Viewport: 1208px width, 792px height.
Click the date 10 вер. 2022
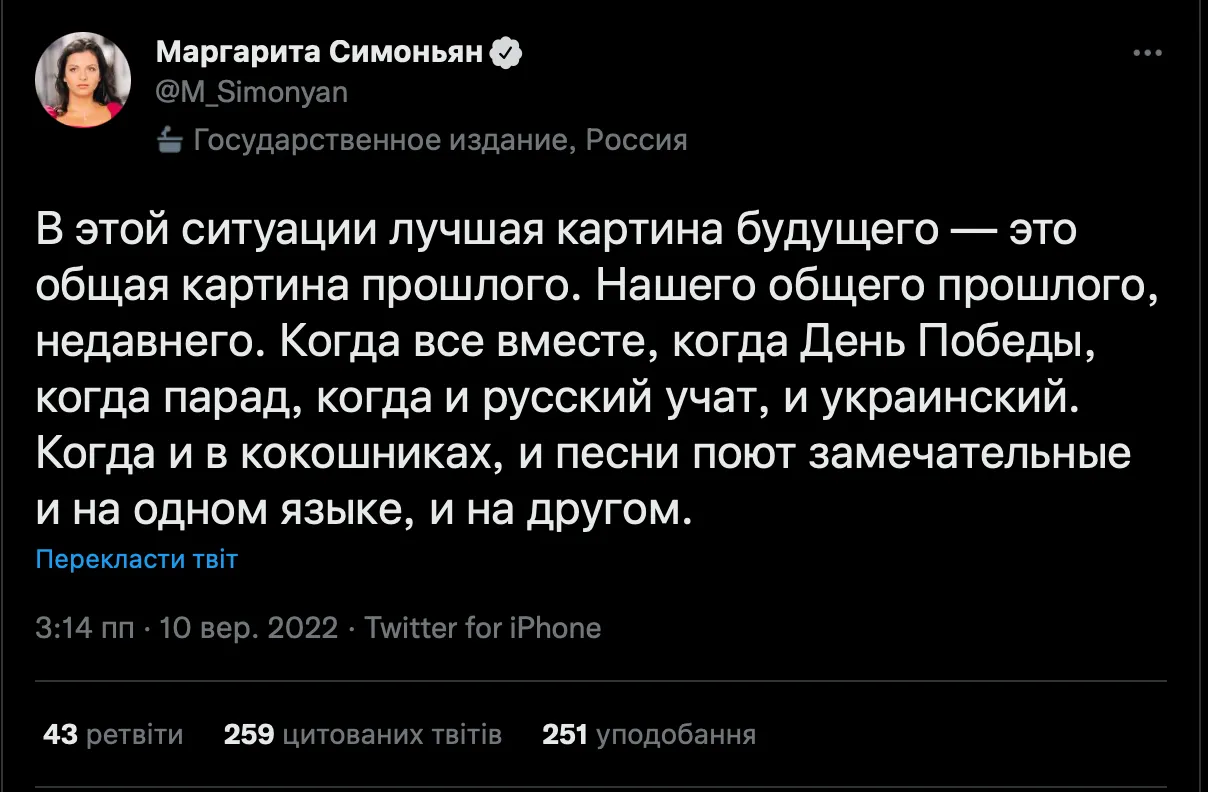(x=248, y=628)
